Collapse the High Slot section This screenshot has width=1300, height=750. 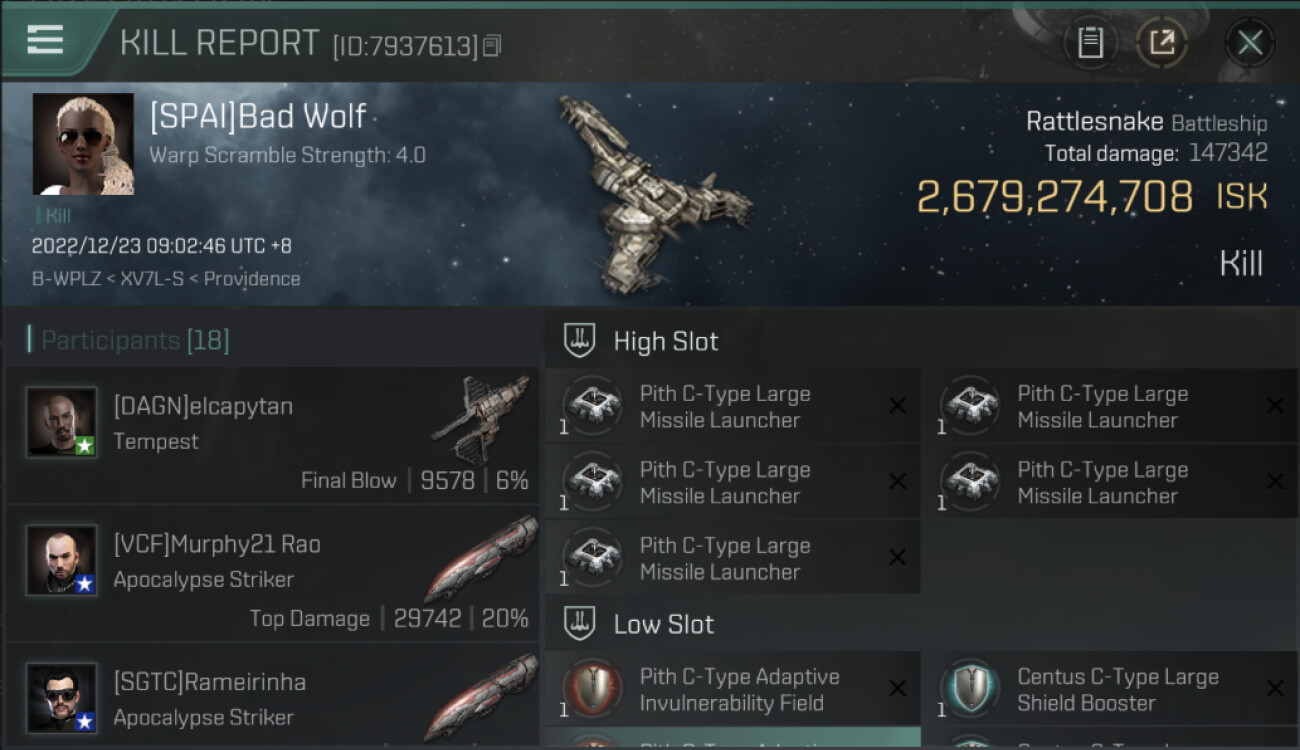pos(640,341)
